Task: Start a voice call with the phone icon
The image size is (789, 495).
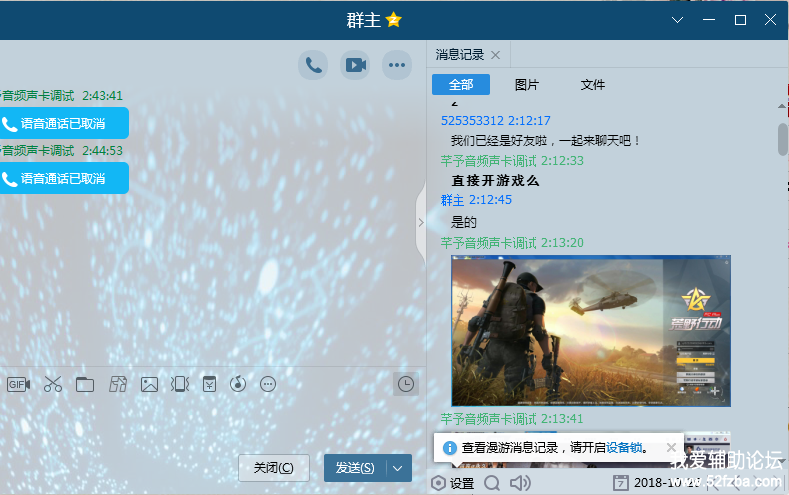Action: pos(313,65)
